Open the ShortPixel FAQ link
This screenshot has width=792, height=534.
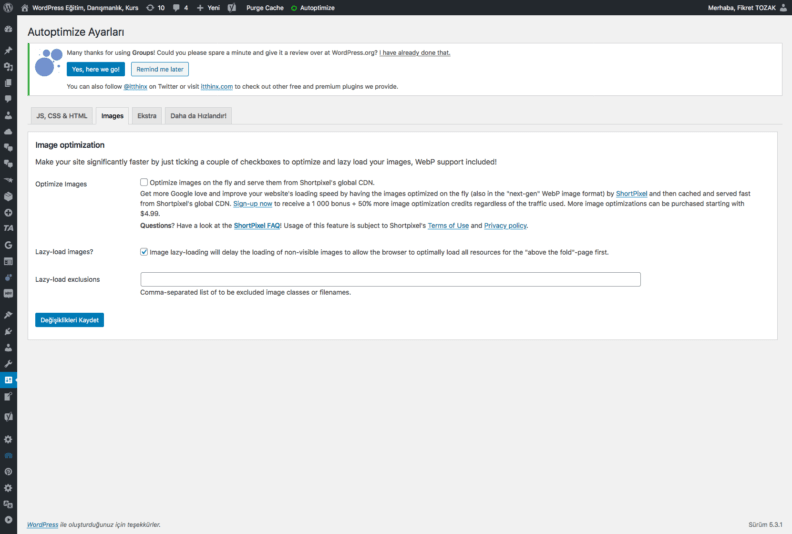(257, 225)
